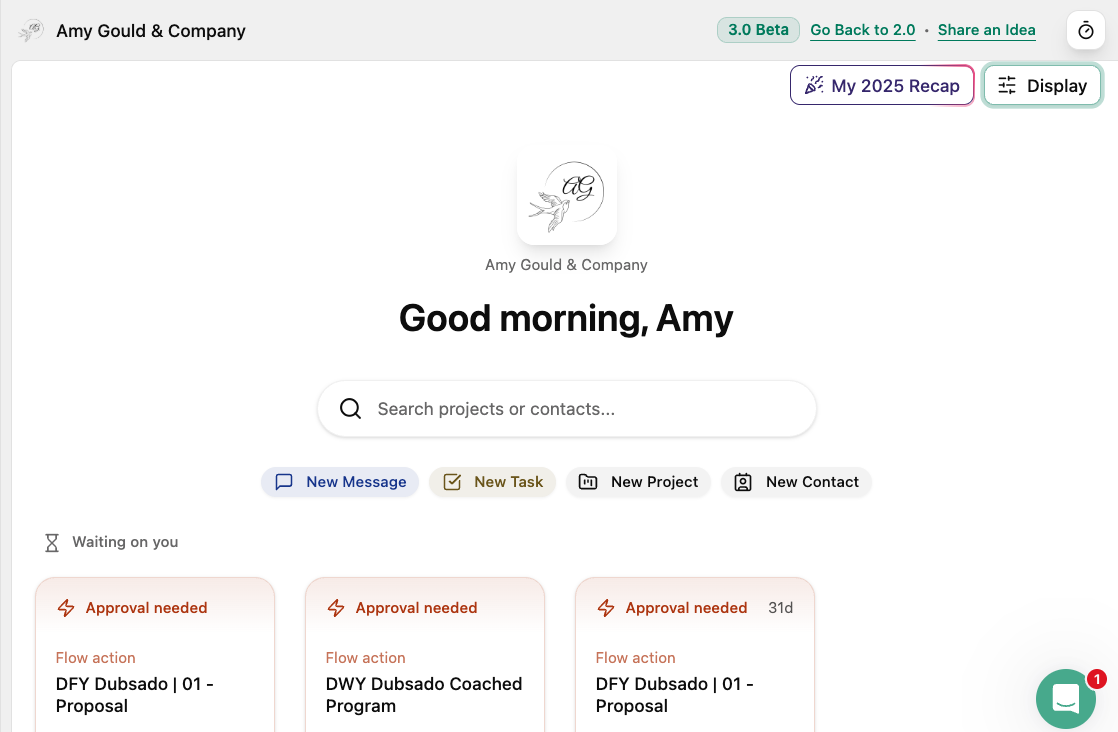Click the 3.0 Beta badge
Viewport: 1118px width, 732px height.
(758, 30)
